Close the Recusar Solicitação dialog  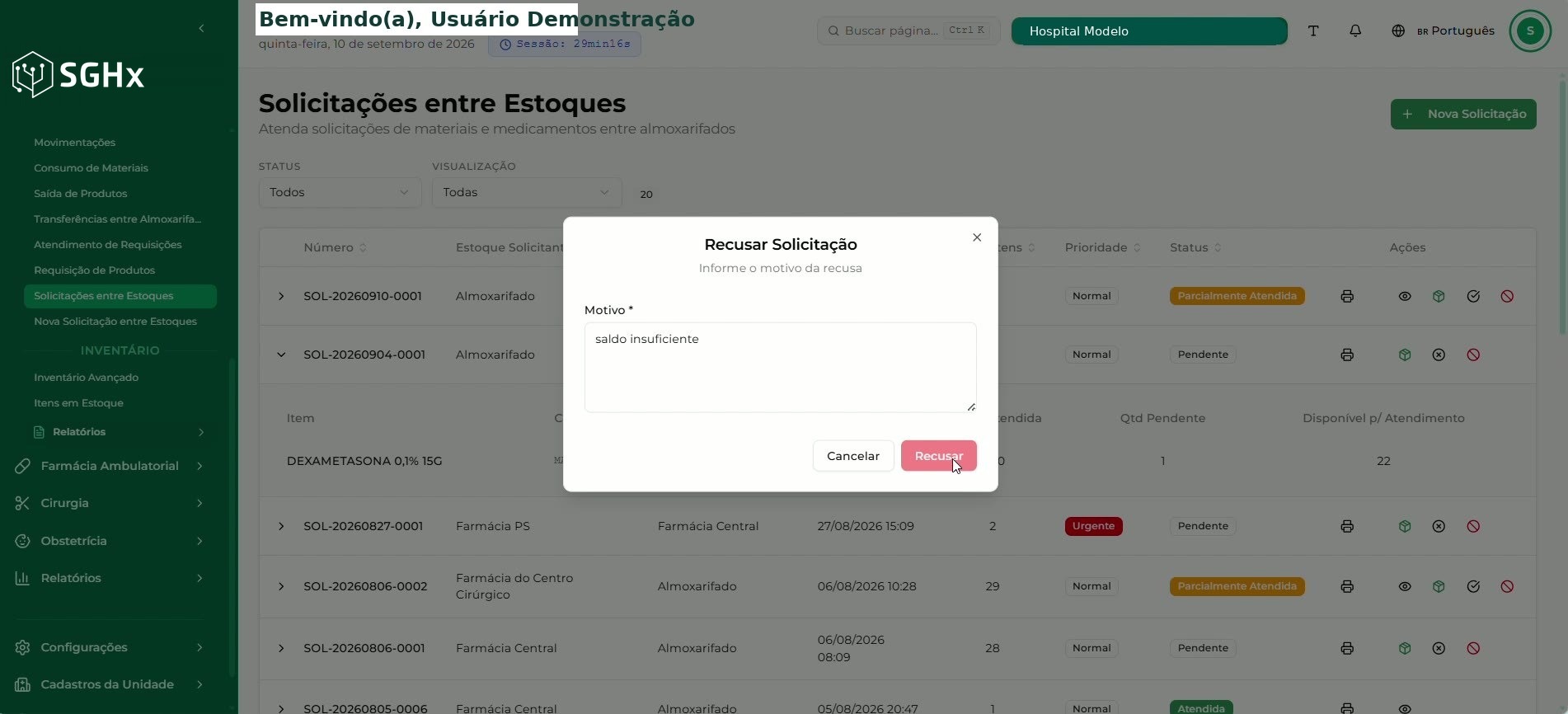pos(977,237)
